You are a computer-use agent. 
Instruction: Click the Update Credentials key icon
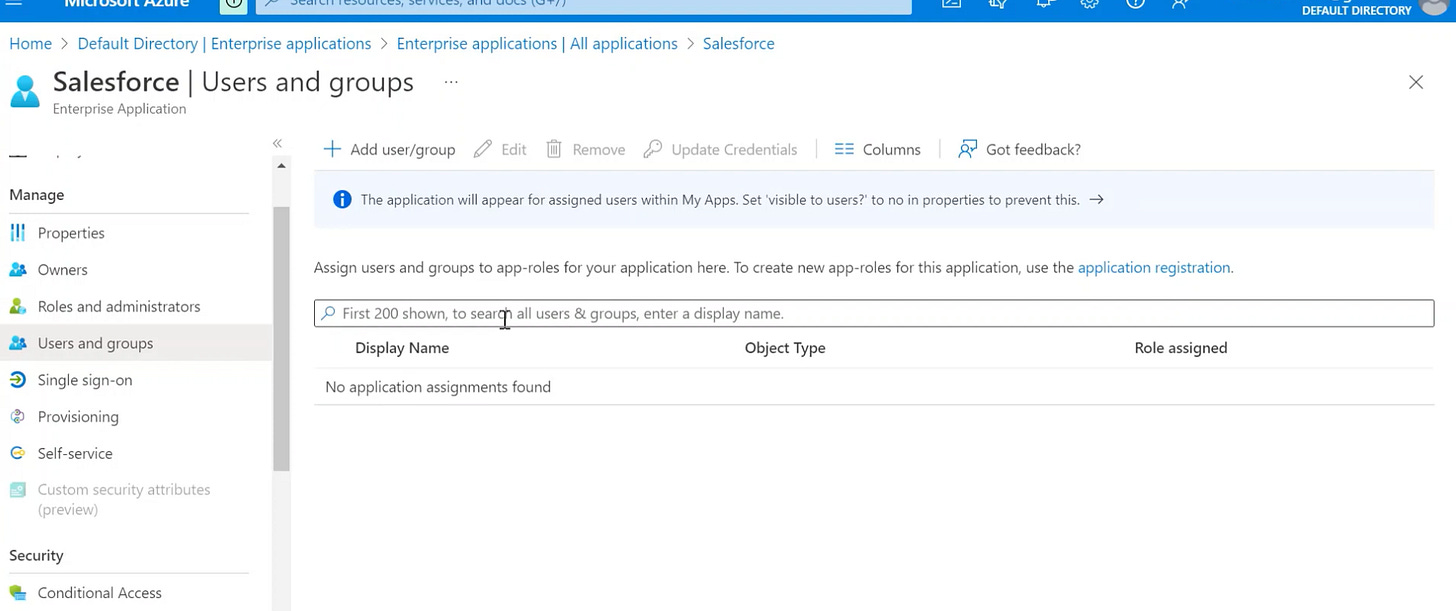(x=653, y=149)
